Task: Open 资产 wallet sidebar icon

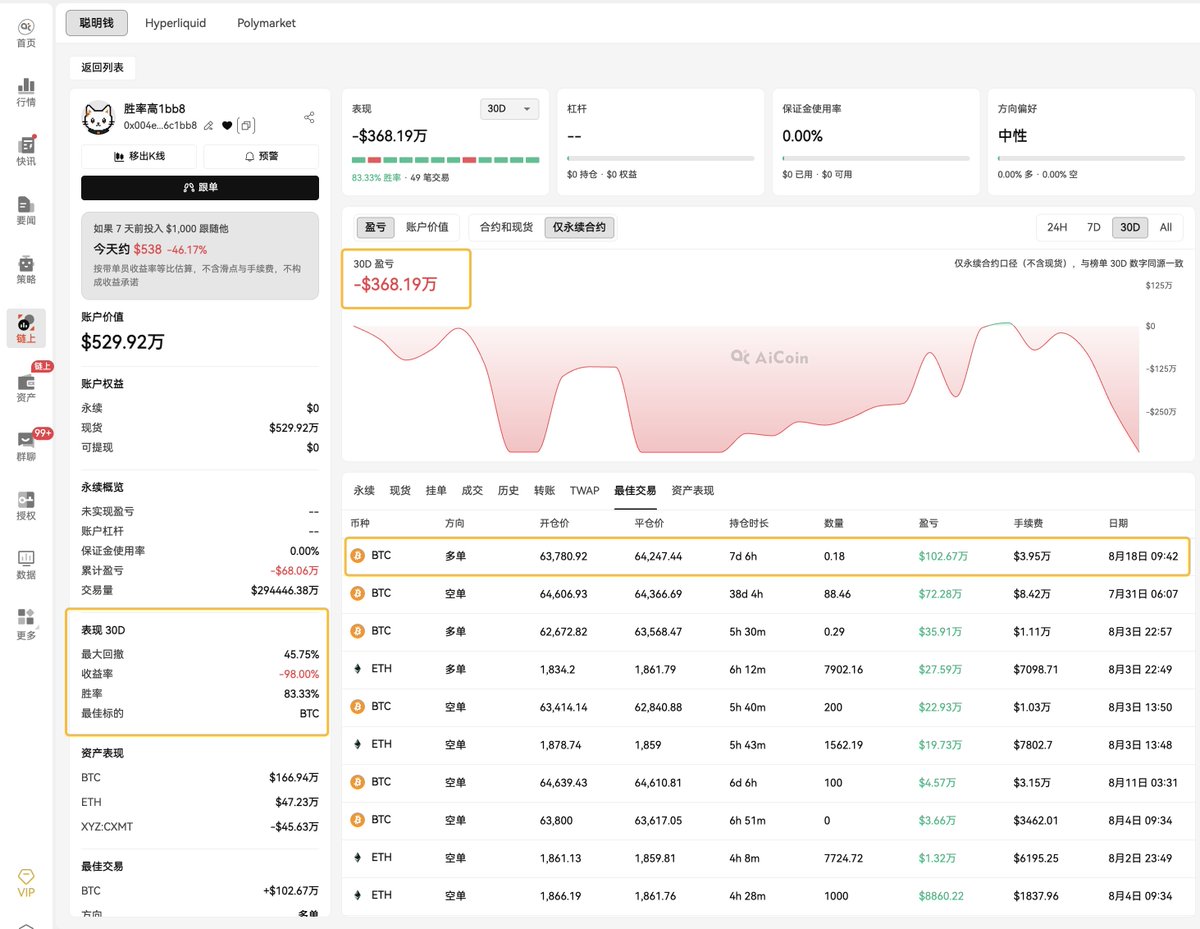Action: click(26, 388)
